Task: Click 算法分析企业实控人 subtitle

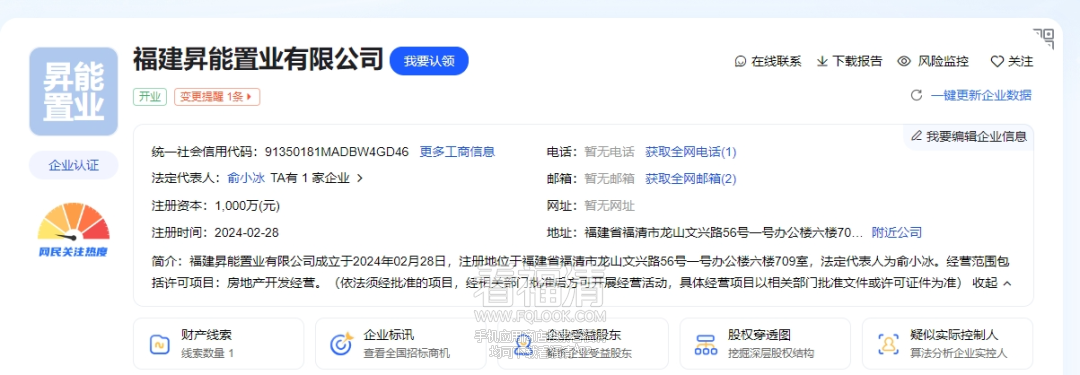Action: pyautogui.click(x=959, y=353)
